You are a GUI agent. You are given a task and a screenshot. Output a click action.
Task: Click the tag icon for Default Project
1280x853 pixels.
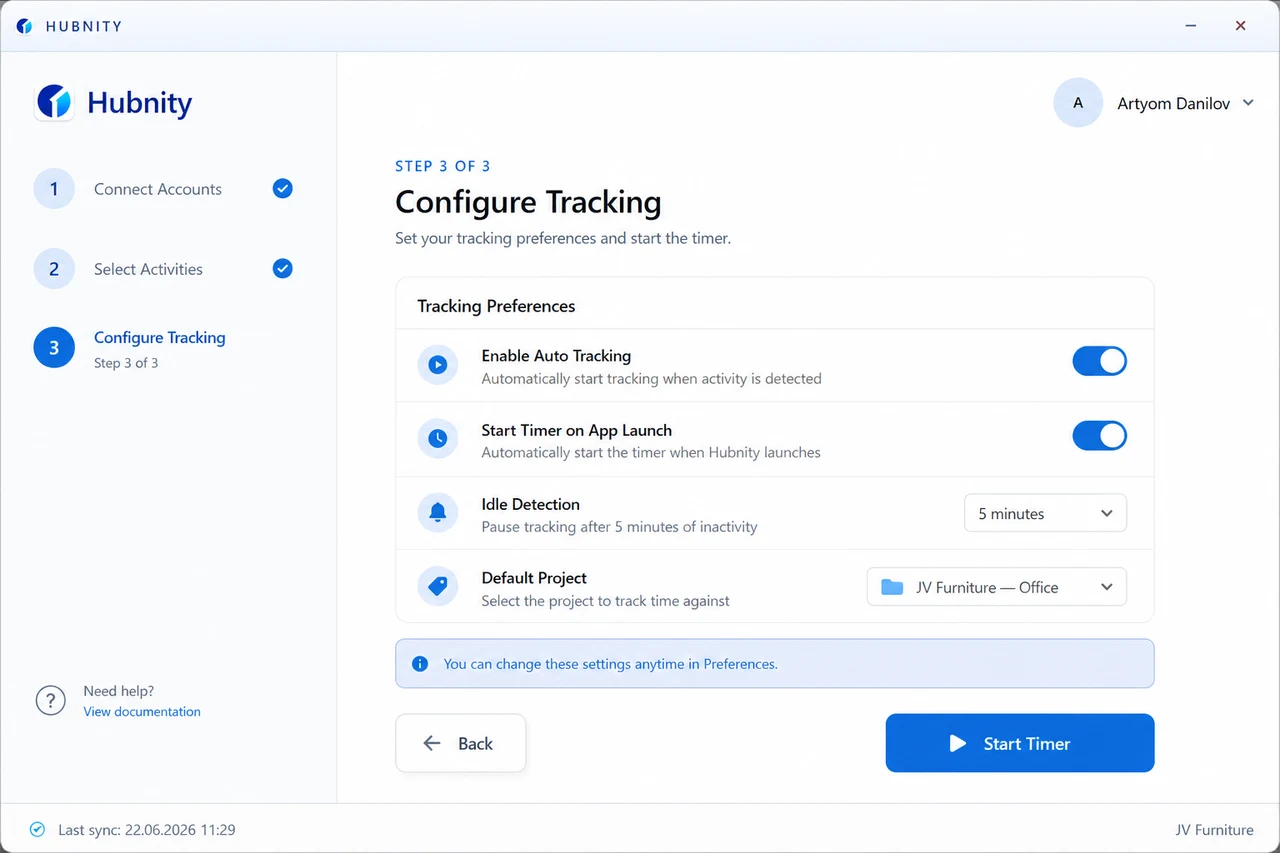click(437, 587)
